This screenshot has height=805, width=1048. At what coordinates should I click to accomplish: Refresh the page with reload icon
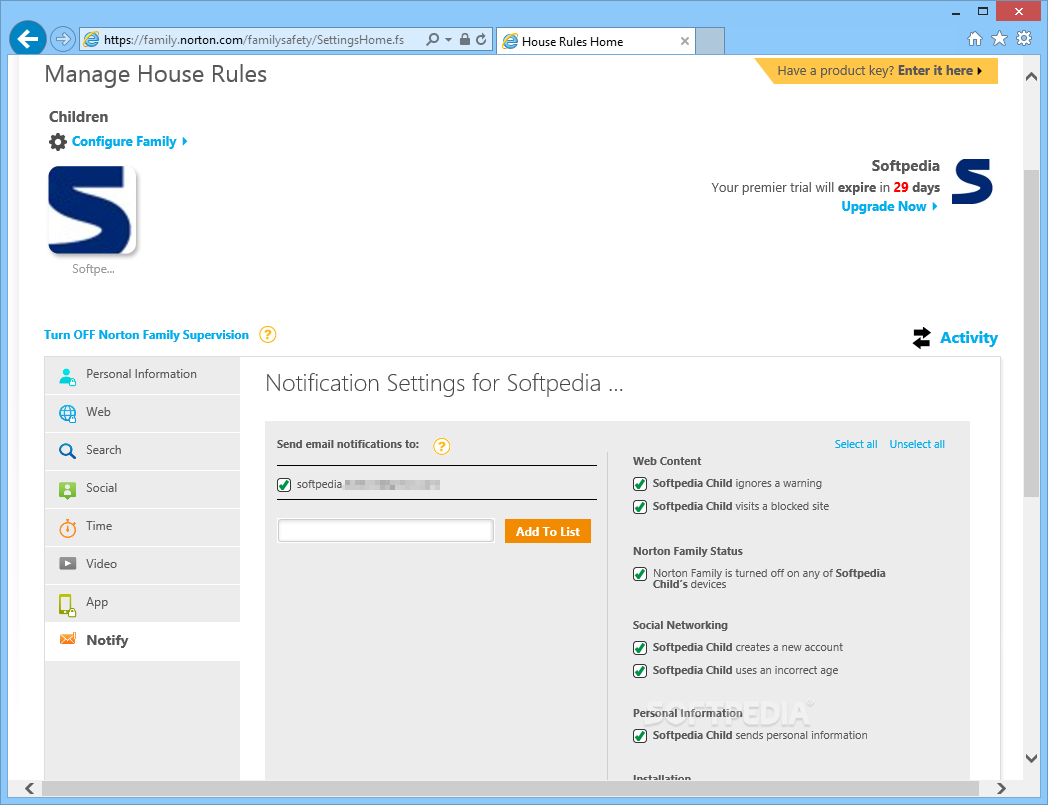(481, 39)
